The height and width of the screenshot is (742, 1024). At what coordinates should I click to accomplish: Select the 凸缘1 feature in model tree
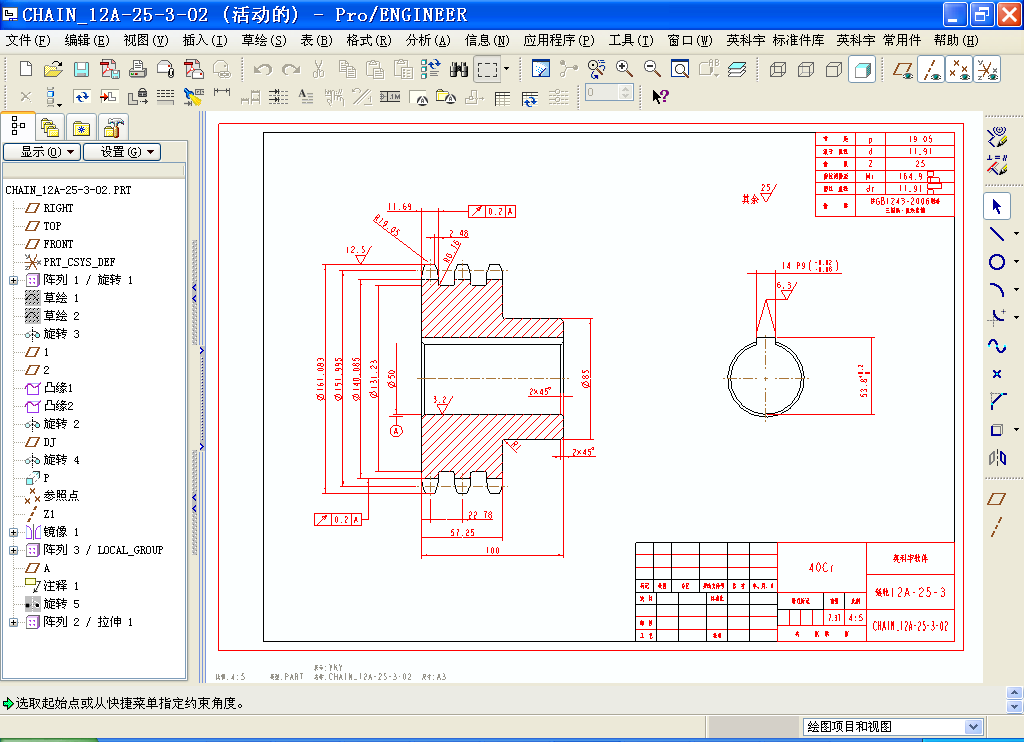[58, 388]
